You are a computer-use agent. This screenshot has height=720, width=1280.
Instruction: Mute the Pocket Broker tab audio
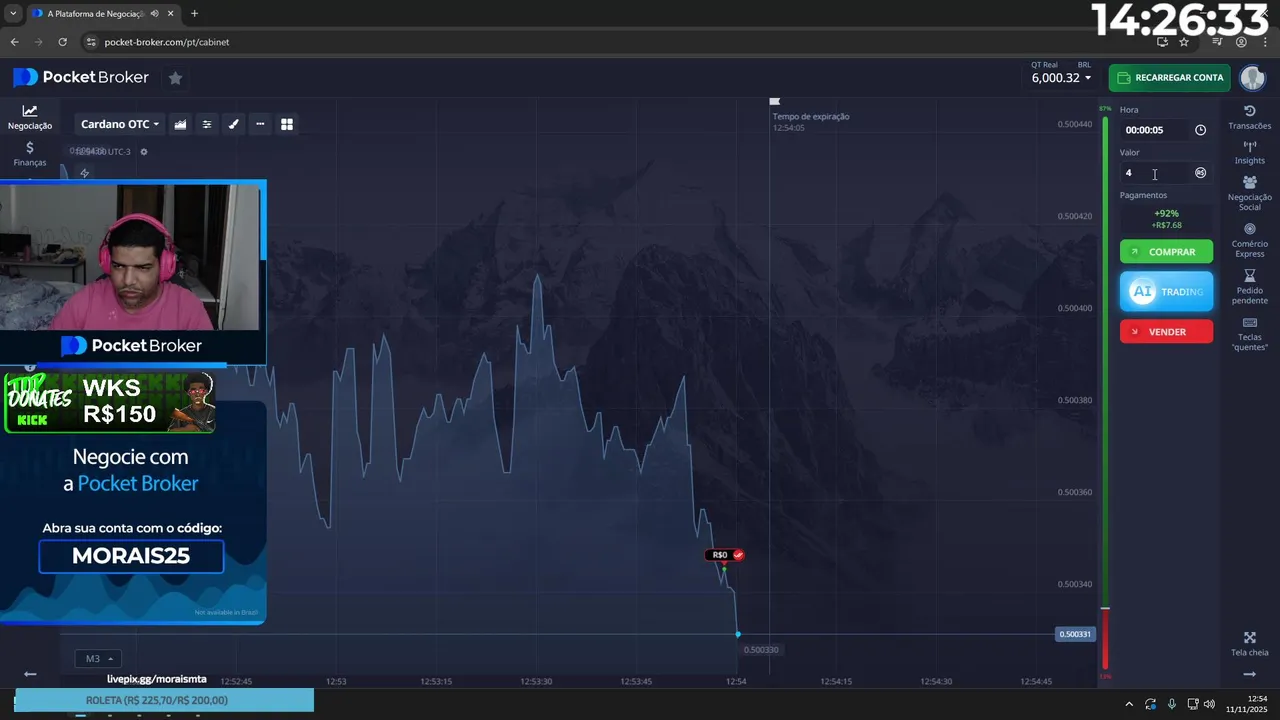[x=155, y=13]
